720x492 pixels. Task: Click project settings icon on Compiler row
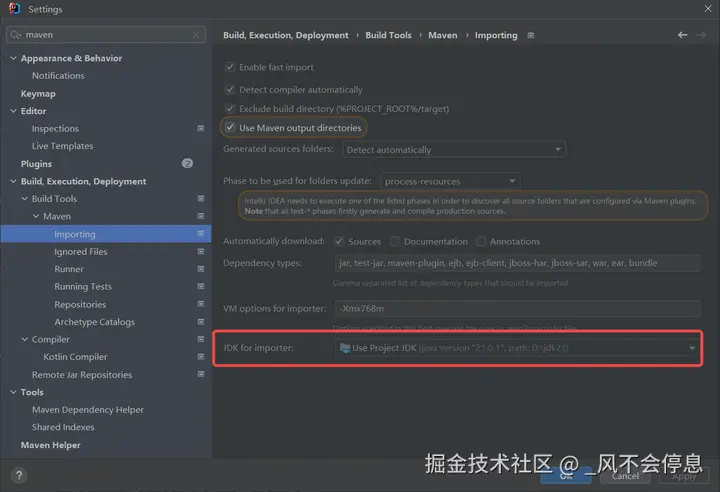pyautogui.click(x=201, y=339)
